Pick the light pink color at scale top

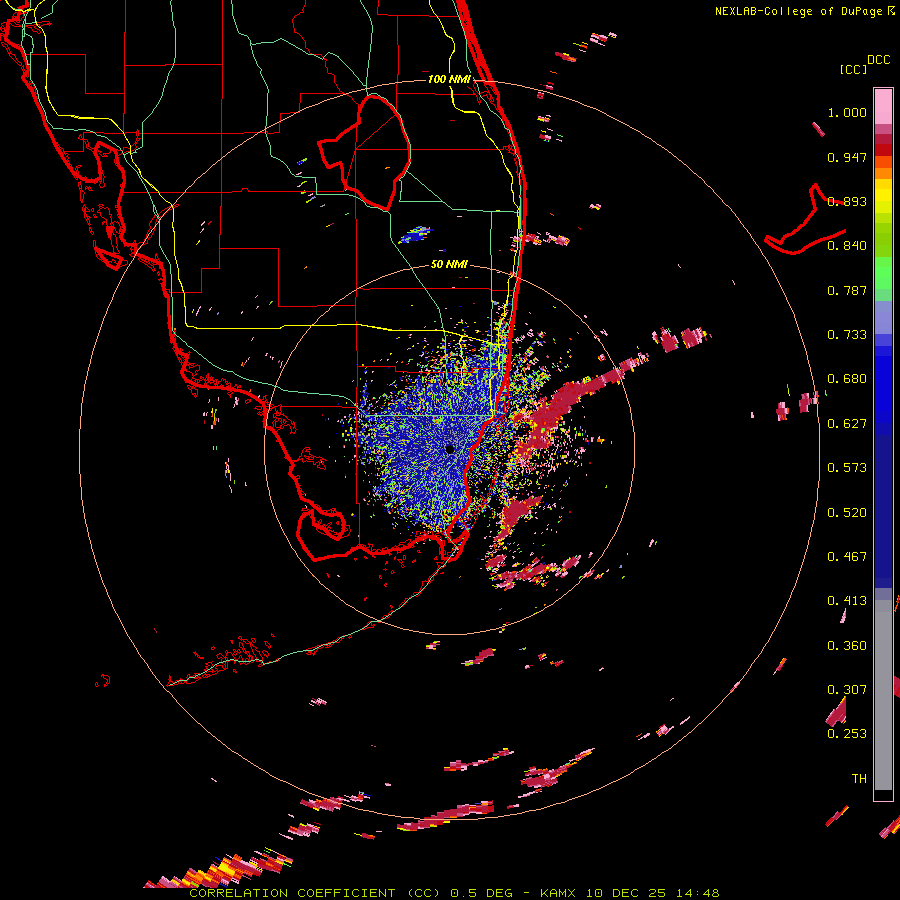(883, 106)
